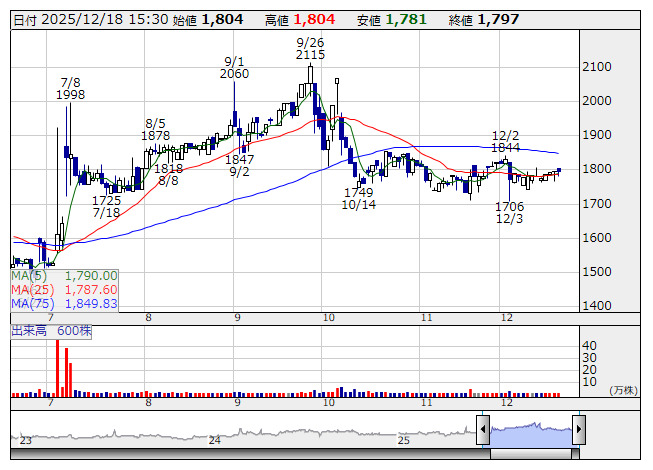Screen dimensions: 653x470
Task: Click the 始値 1,804 opening price value
Action: tap(207, 20)
